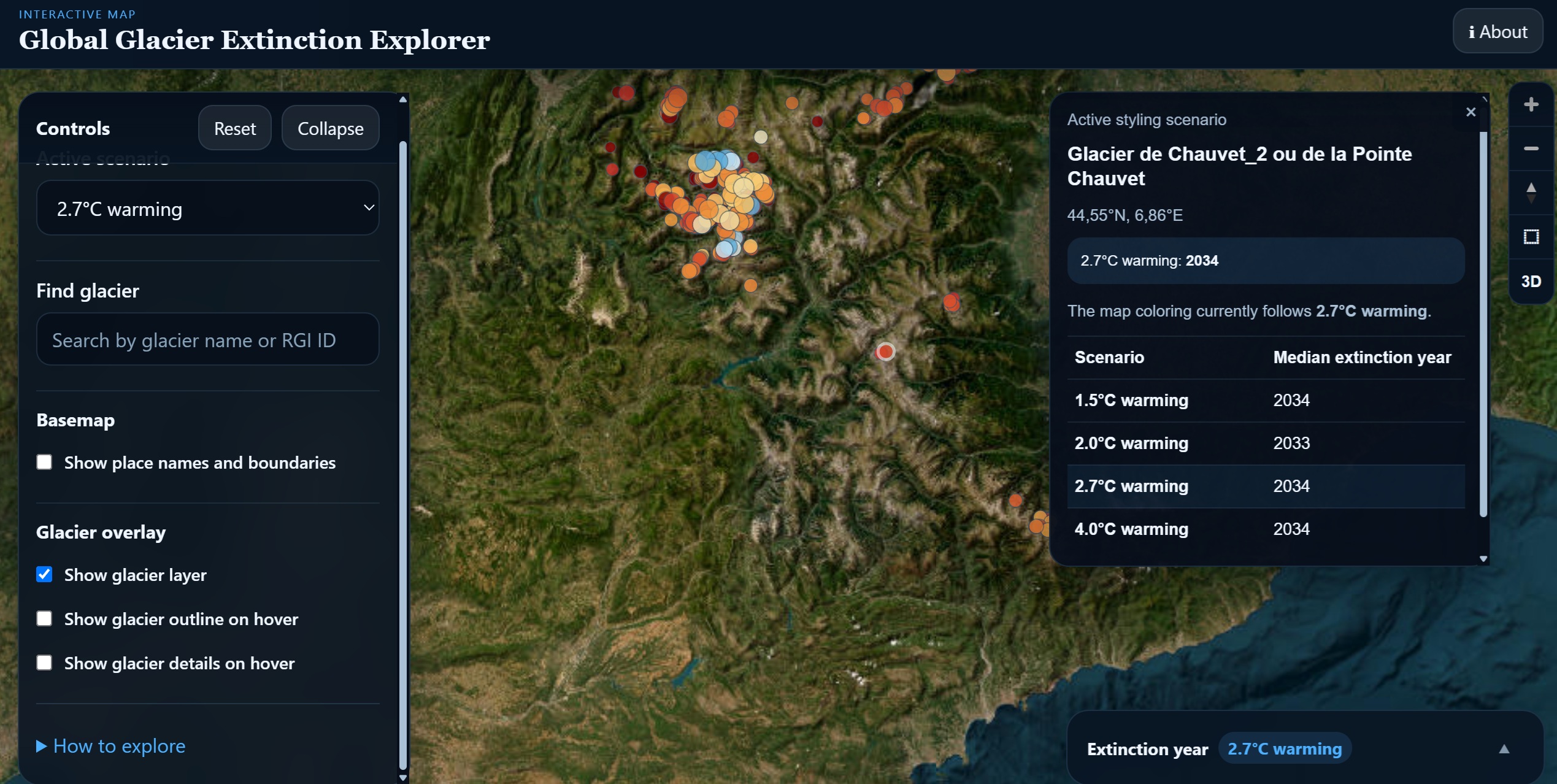Screen dimensions: 1557x784
Task: Enable Show glacier details on hover
Action: [x=44, y=663]
